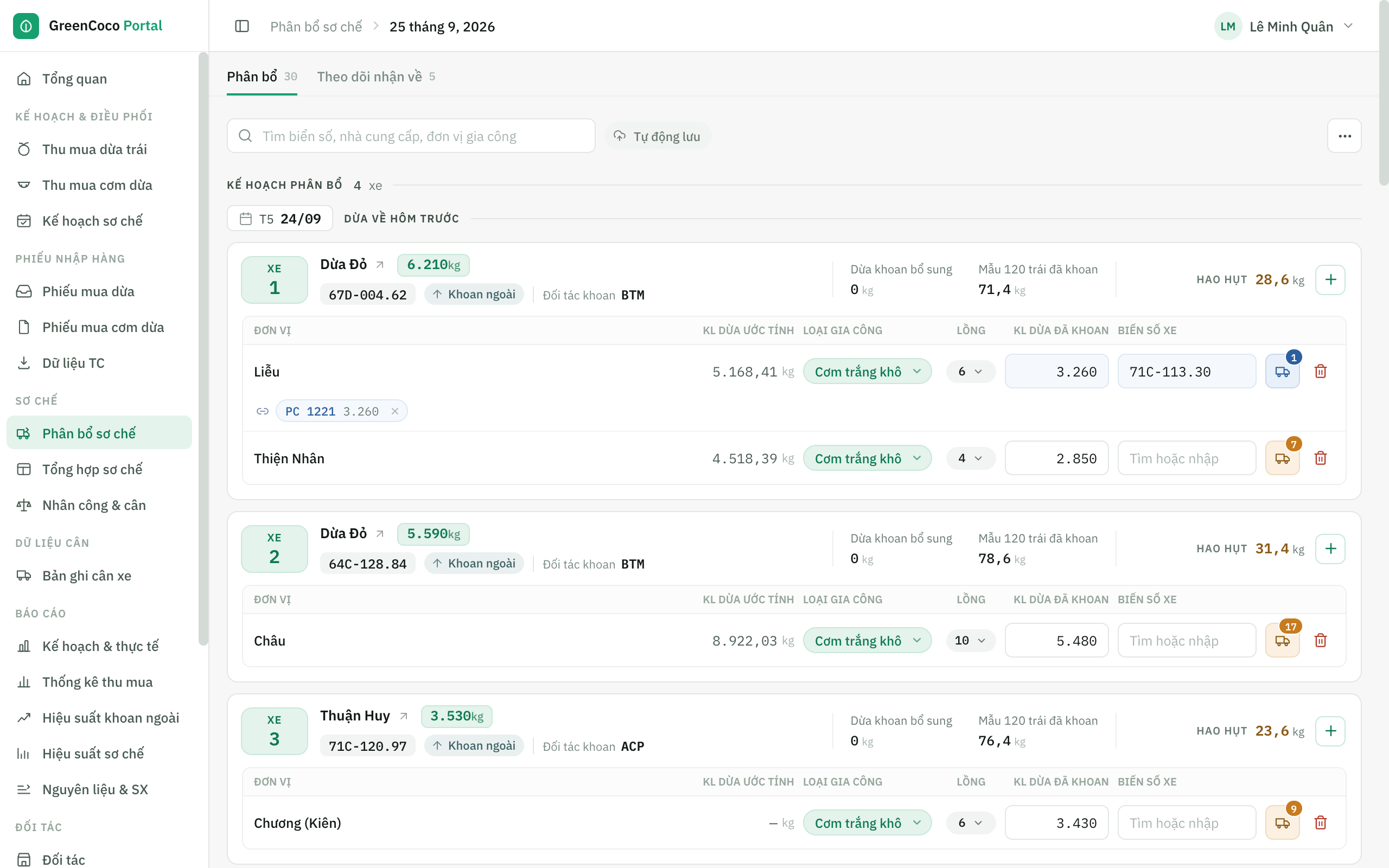Delete the Thiện Nhân allocation row
1389x868 pixels.
(1321, 458)
